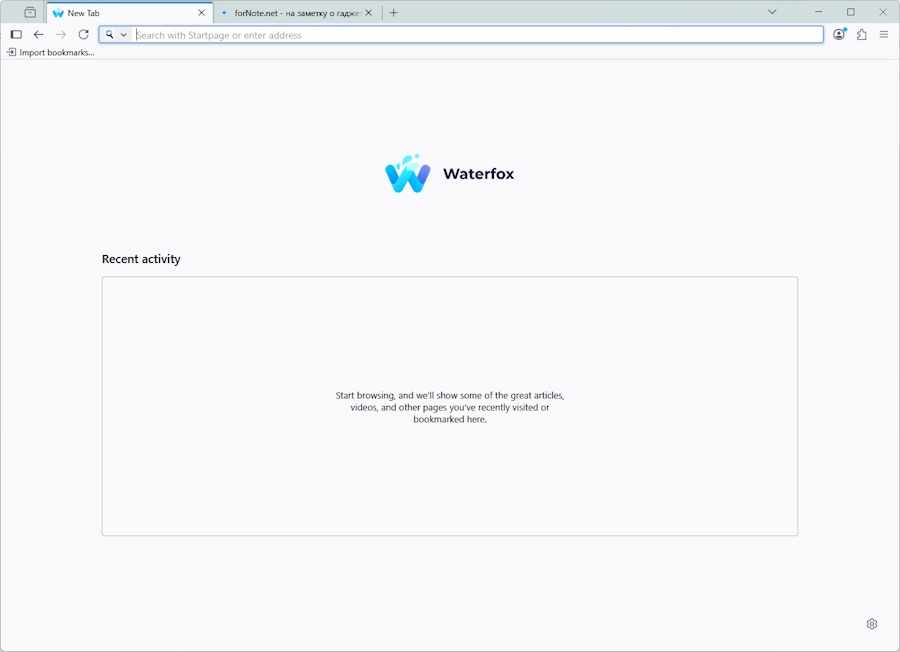Image resolution: width=900 pixels, height=652 pixels.
Task: Select the New Tab tab
Action: pyautogui.click(x=120, y=13)
